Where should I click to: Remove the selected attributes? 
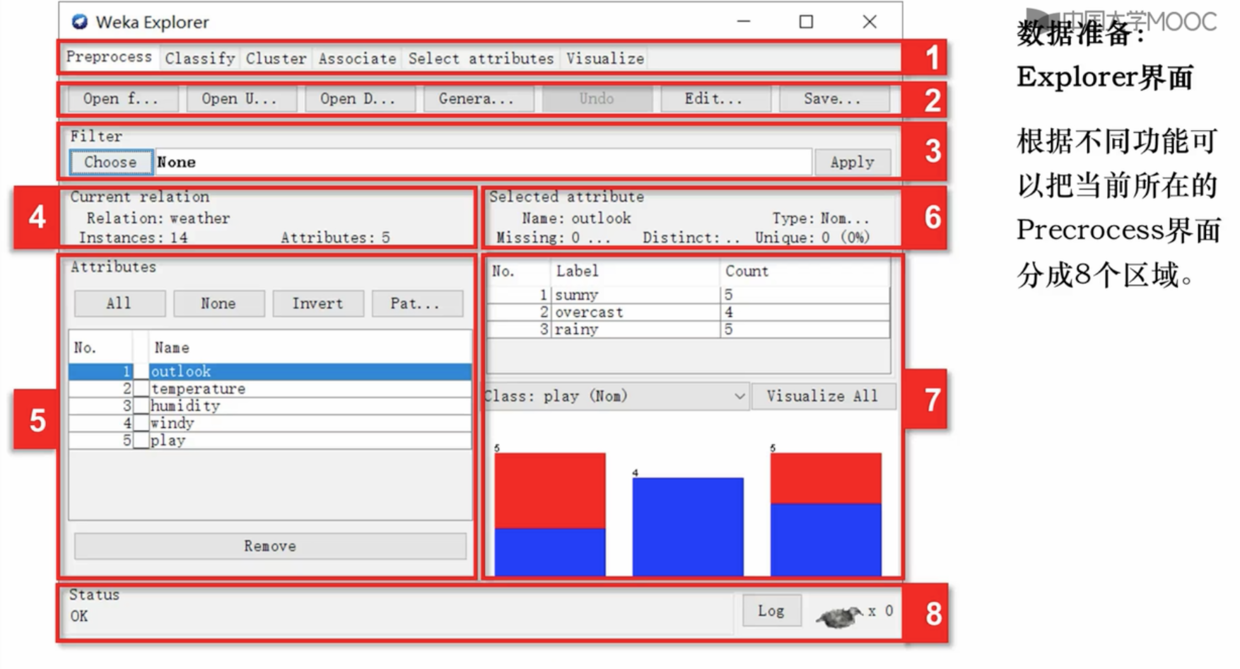(x=270, y=546)
